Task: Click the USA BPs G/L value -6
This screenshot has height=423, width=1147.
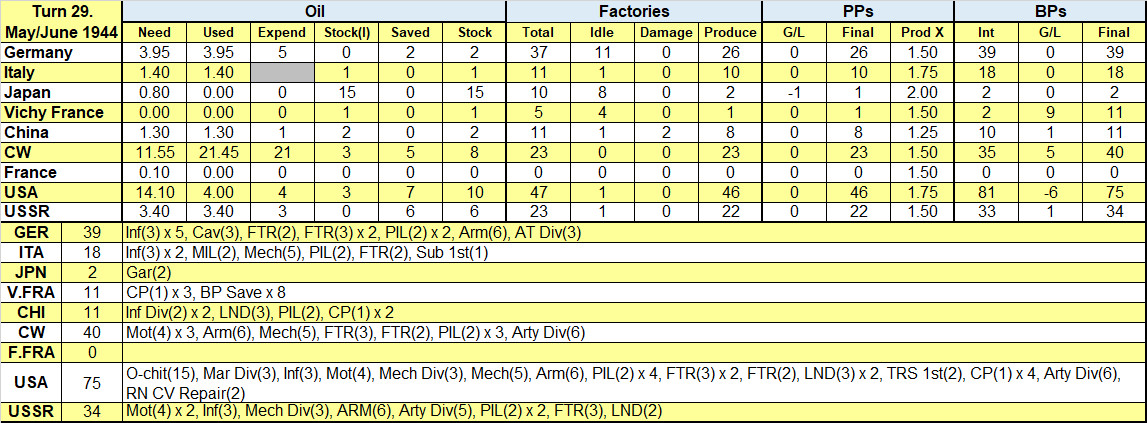Action: (1050, 192)
